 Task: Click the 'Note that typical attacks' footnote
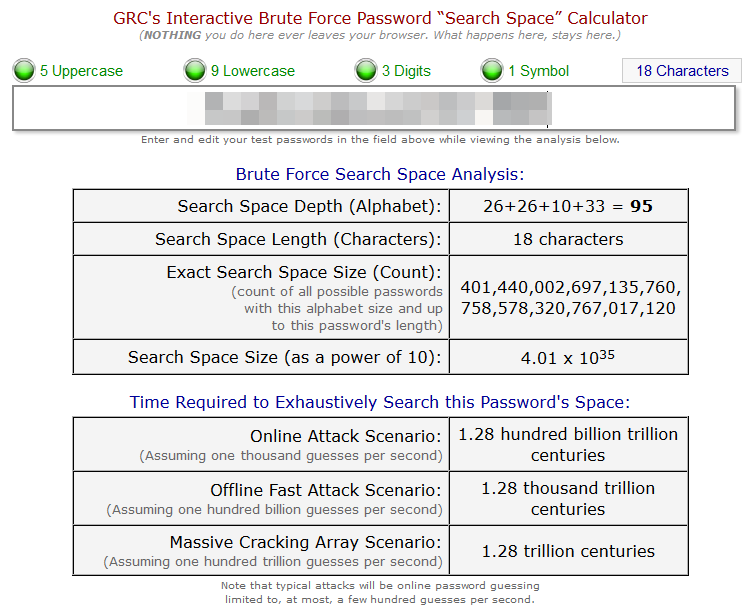380,592
